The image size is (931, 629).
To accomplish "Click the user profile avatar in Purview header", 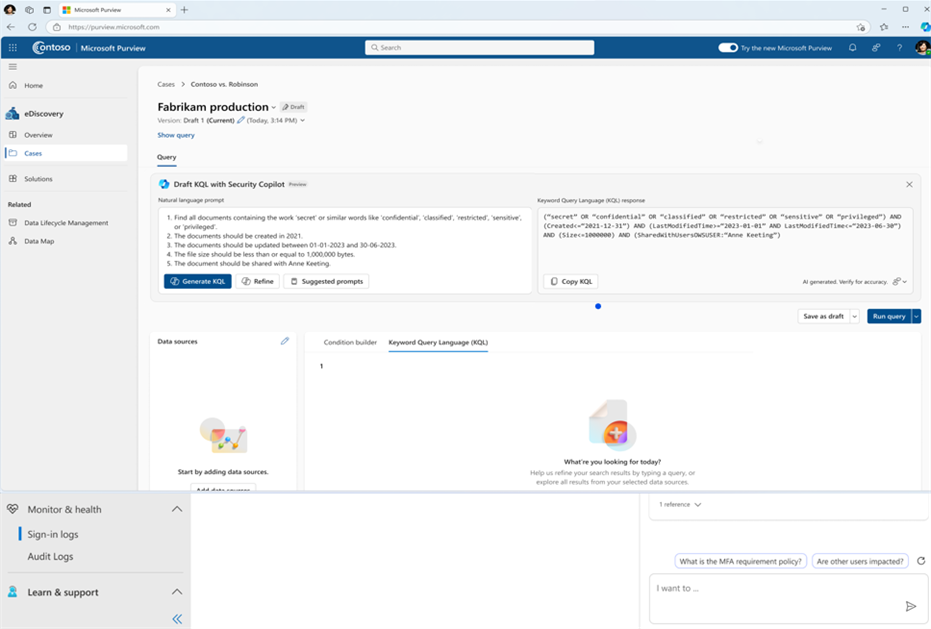I will point(922,48).
